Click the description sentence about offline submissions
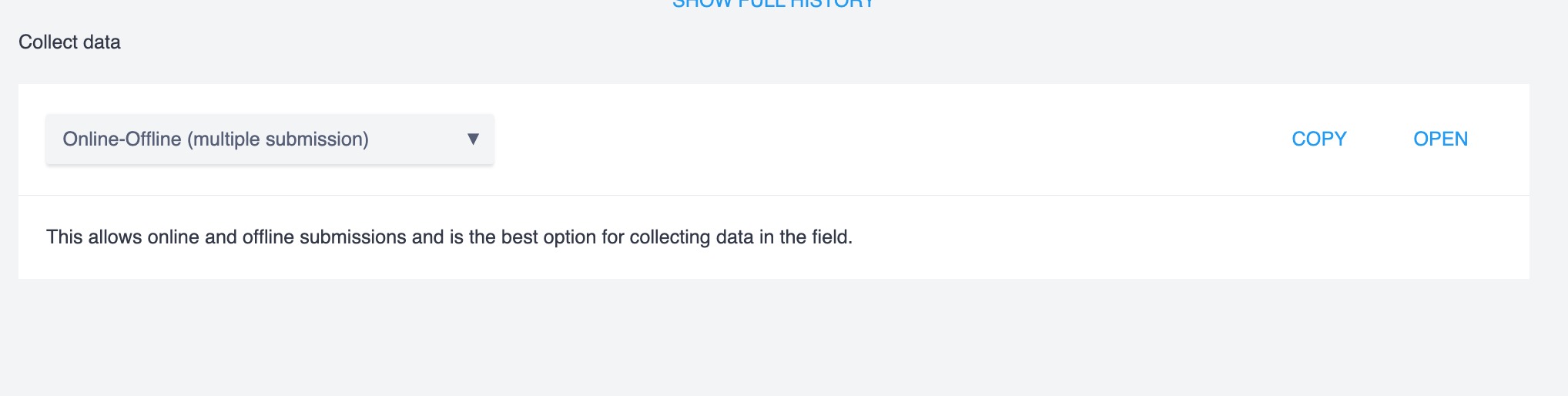 pos(449,237)
